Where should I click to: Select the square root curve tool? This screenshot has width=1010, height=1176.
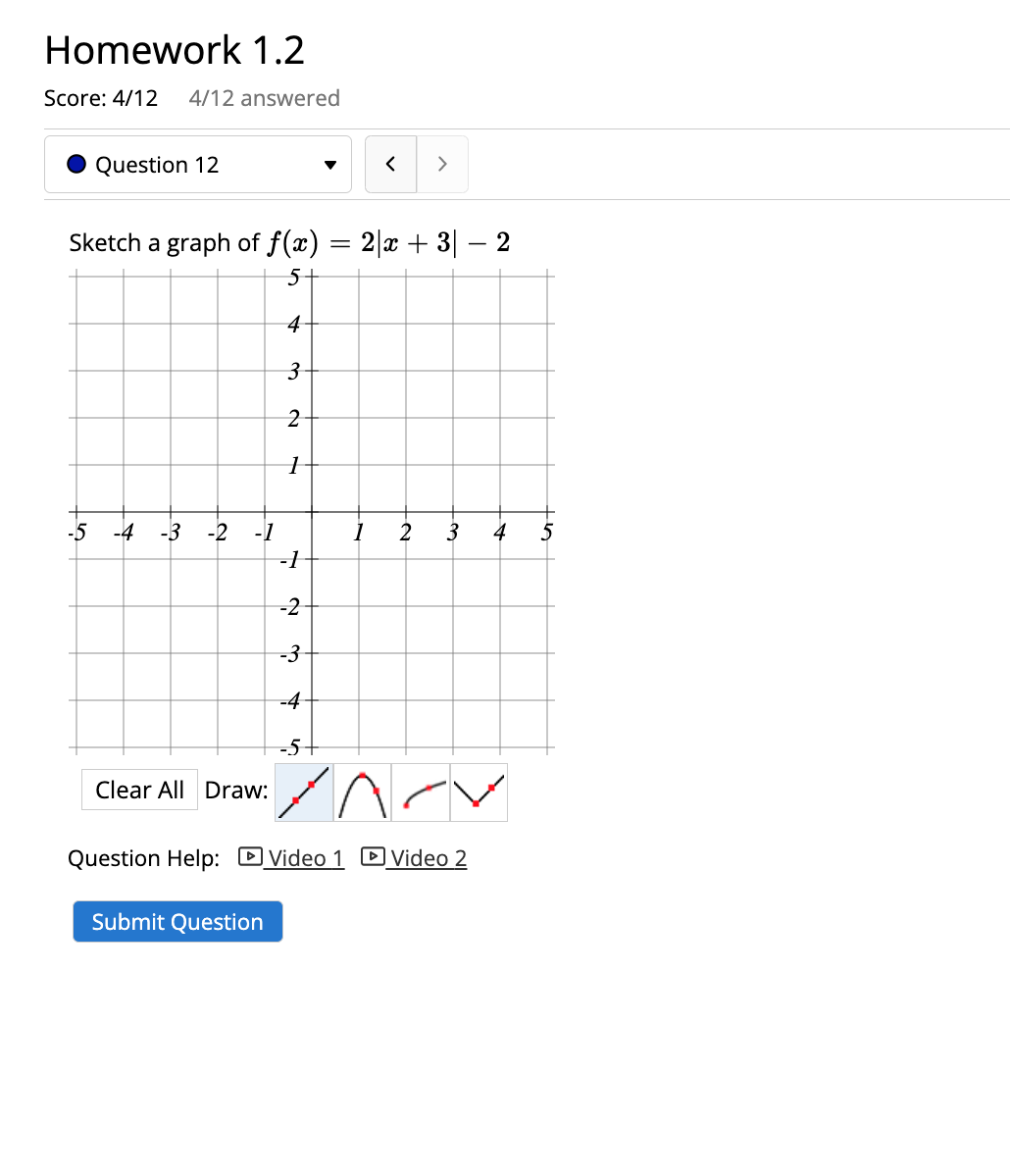pyautogui.click(x=420, y=792)
